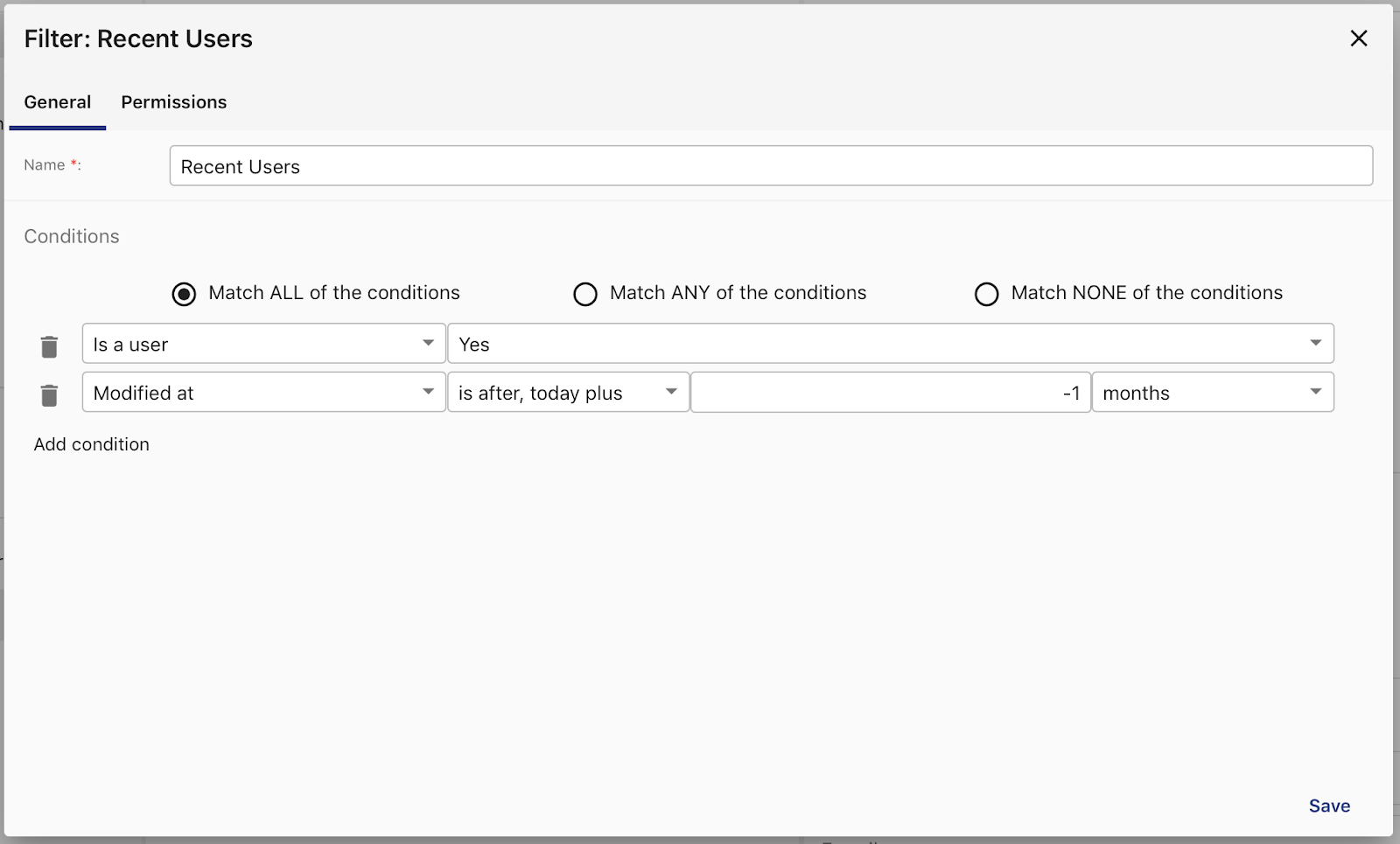Enable Match NONE of the conditions

point(986,294)
